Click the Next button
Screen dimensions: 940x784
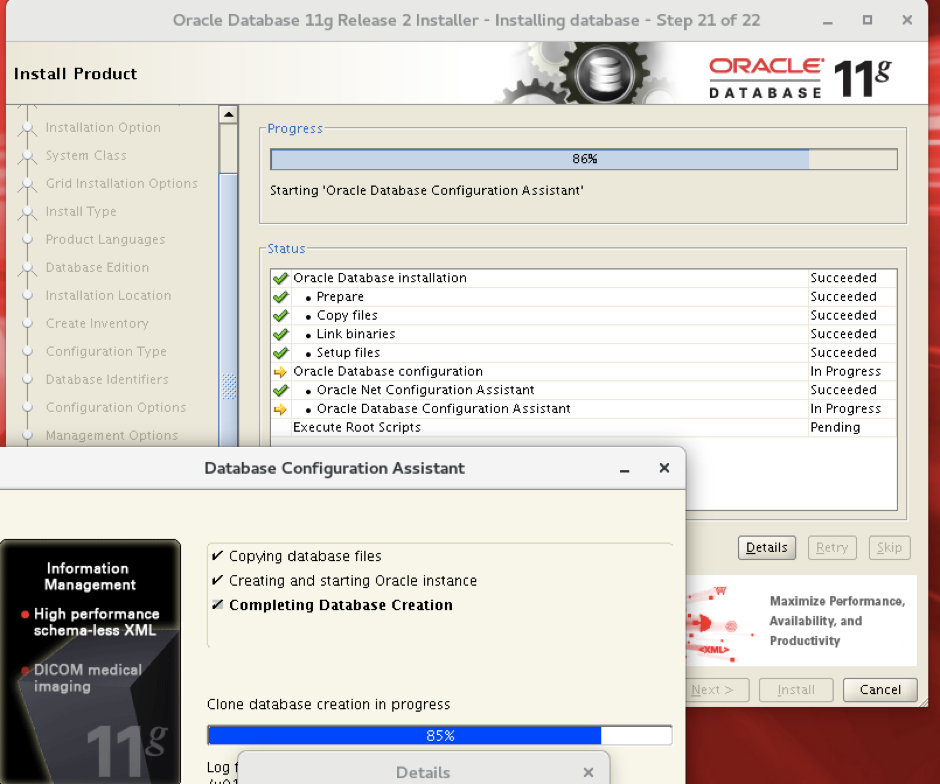tap(712, 690)
